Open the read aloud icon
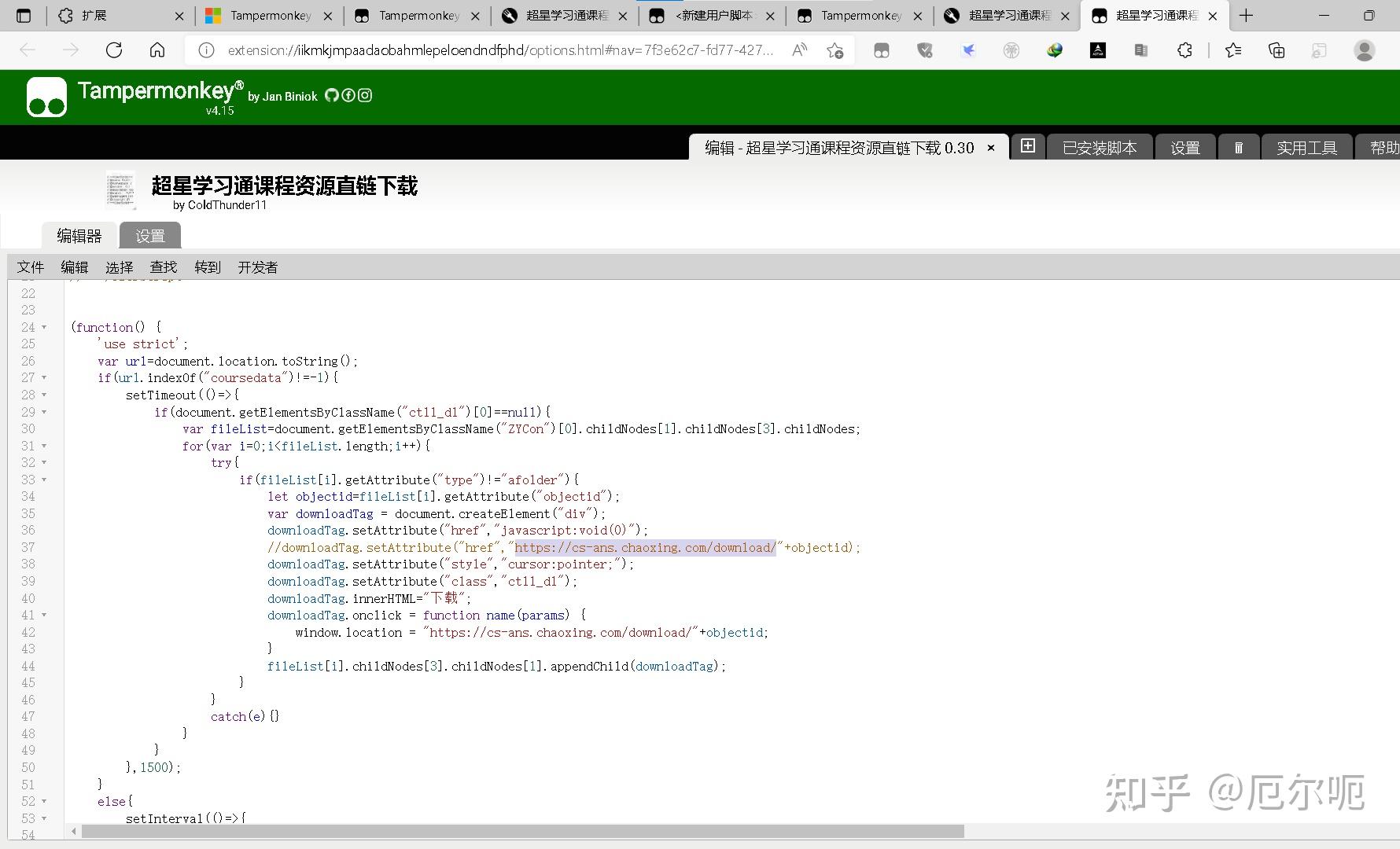This screenshot has width=1400, height=849. (800, 50)
